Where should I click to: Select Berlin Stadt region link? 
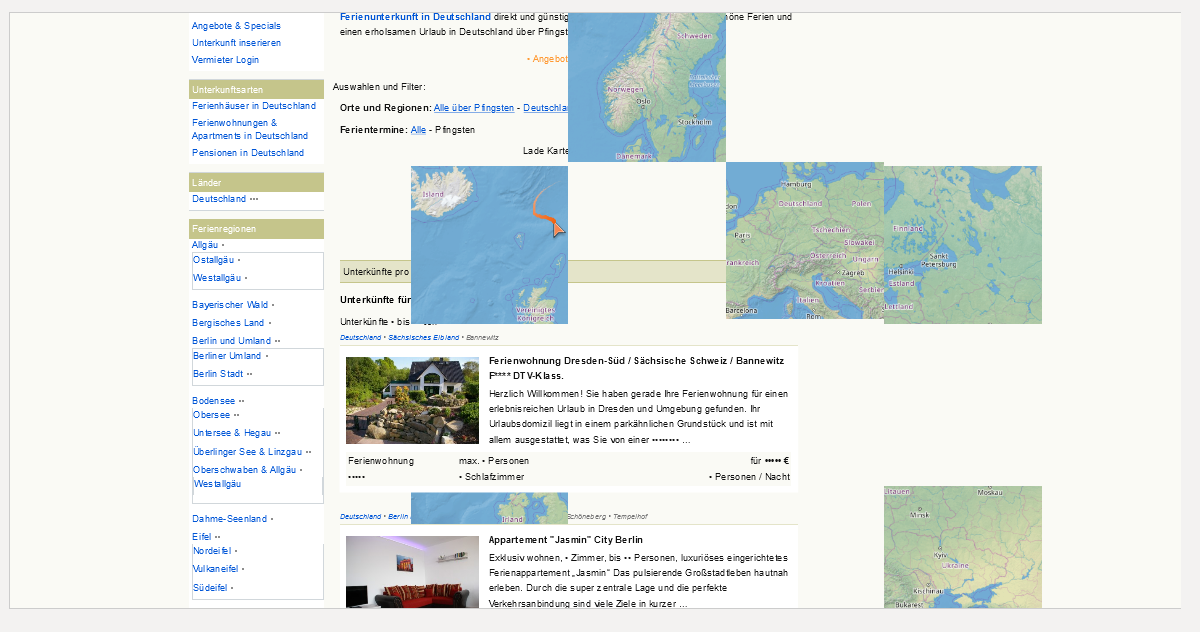218,374
